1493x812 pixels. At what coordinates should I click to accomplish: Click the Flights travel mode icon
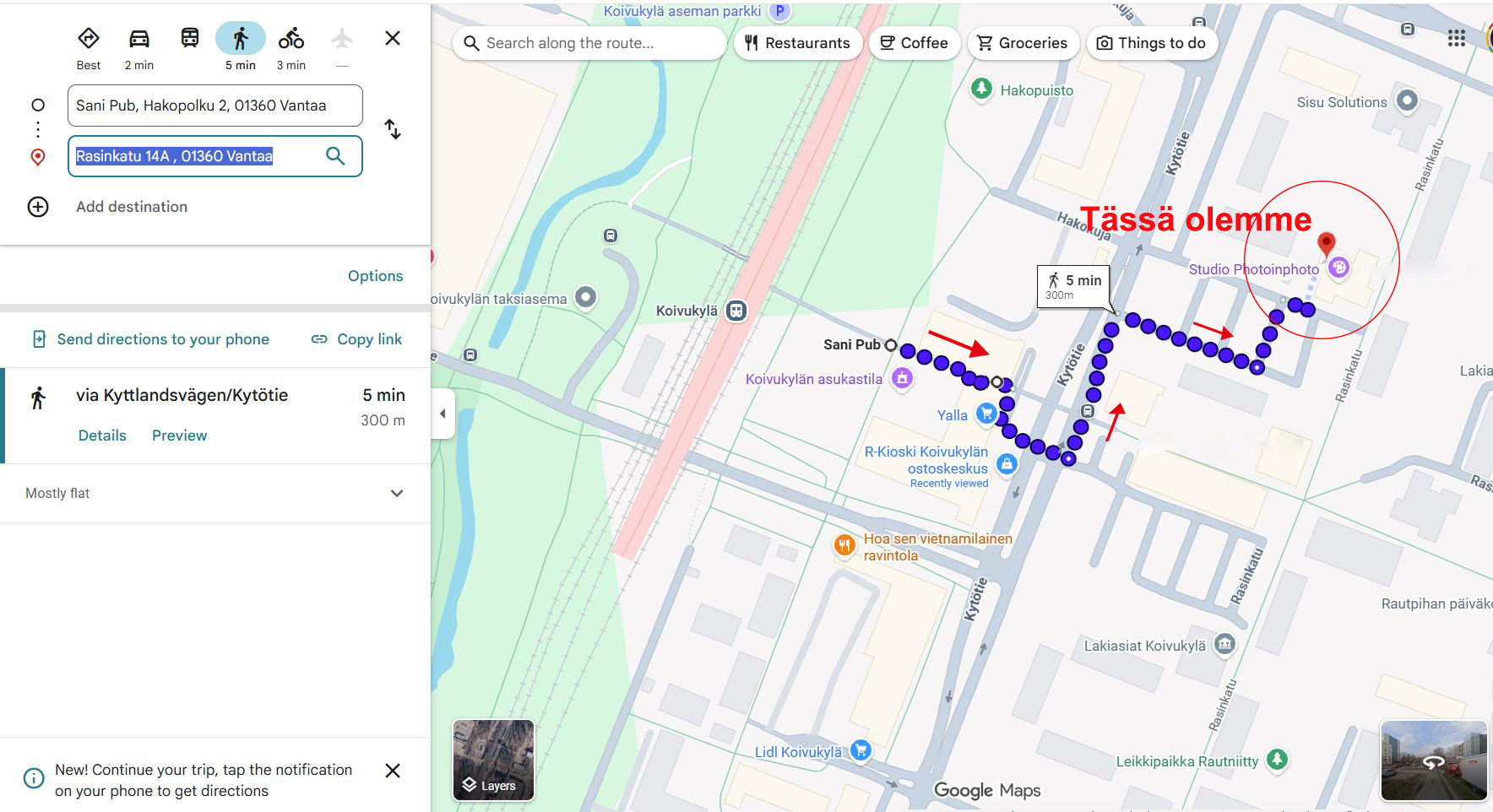click(342, 38)
